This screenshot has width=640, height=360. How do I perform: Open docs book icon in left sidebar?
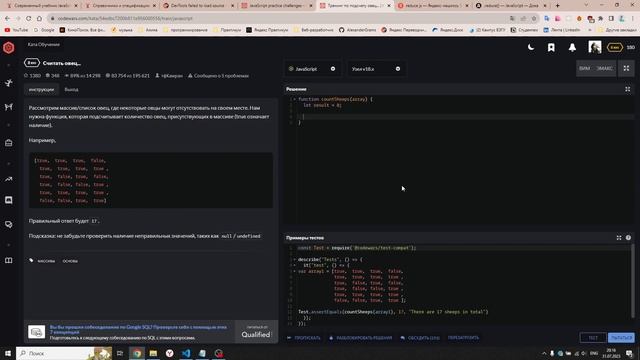(x=9, y=260)
